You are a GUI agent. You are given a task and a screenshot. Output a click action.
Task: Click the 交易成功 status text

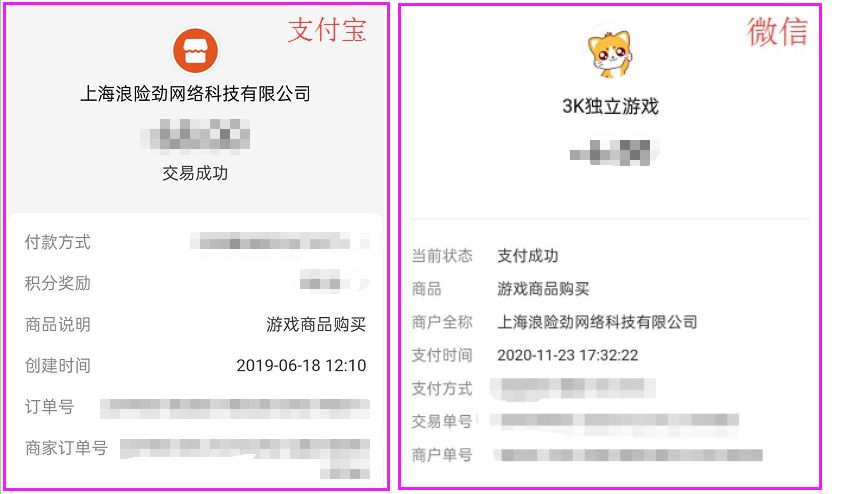coord(195,173)
